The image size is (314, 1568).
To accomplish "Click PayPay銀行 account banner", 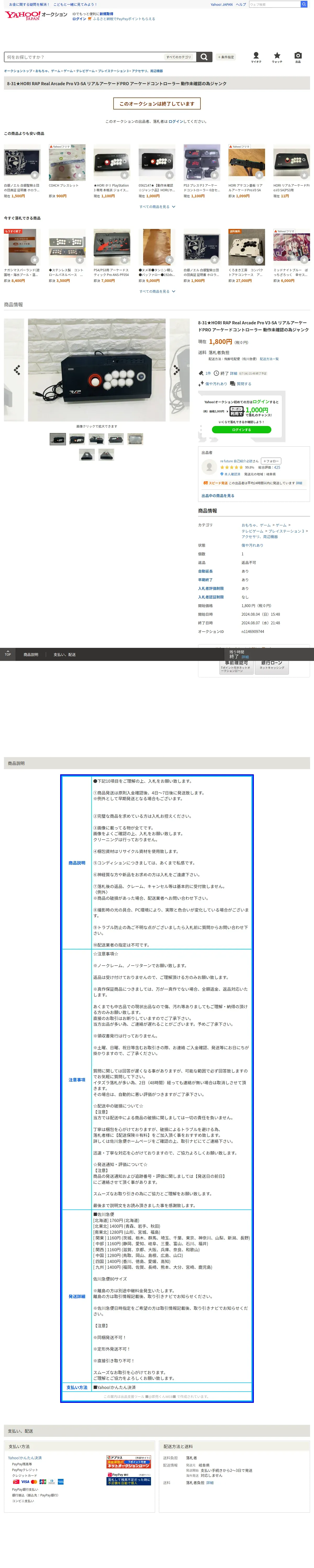I will tap(129, 1479).
